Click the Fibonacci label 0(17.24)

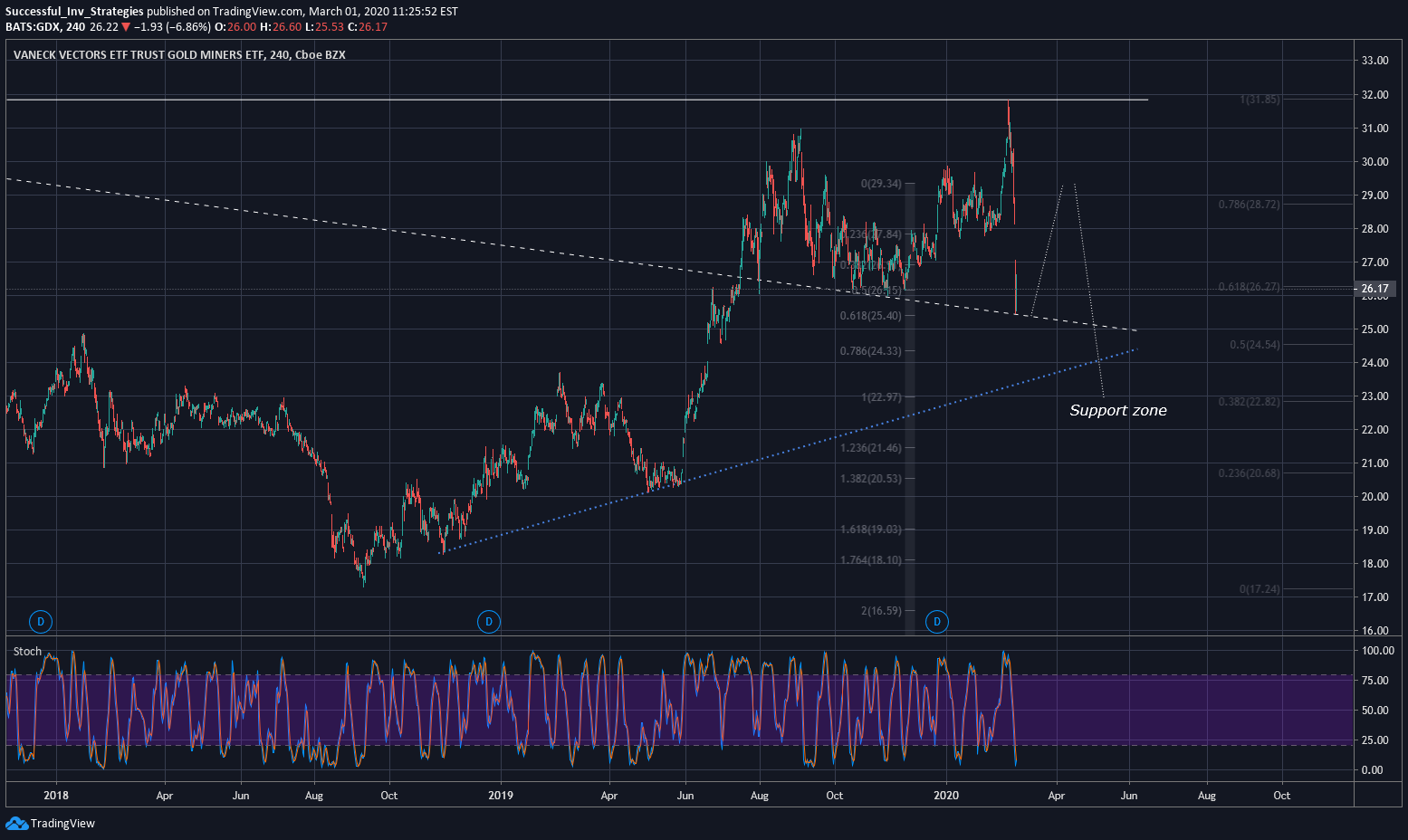(x=1260, y=589)
